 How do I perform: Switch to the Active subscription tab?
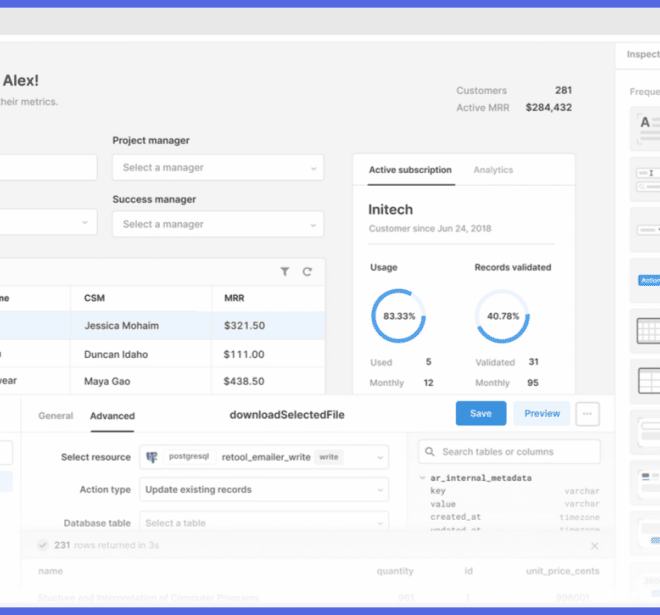[x=410, y=170]
